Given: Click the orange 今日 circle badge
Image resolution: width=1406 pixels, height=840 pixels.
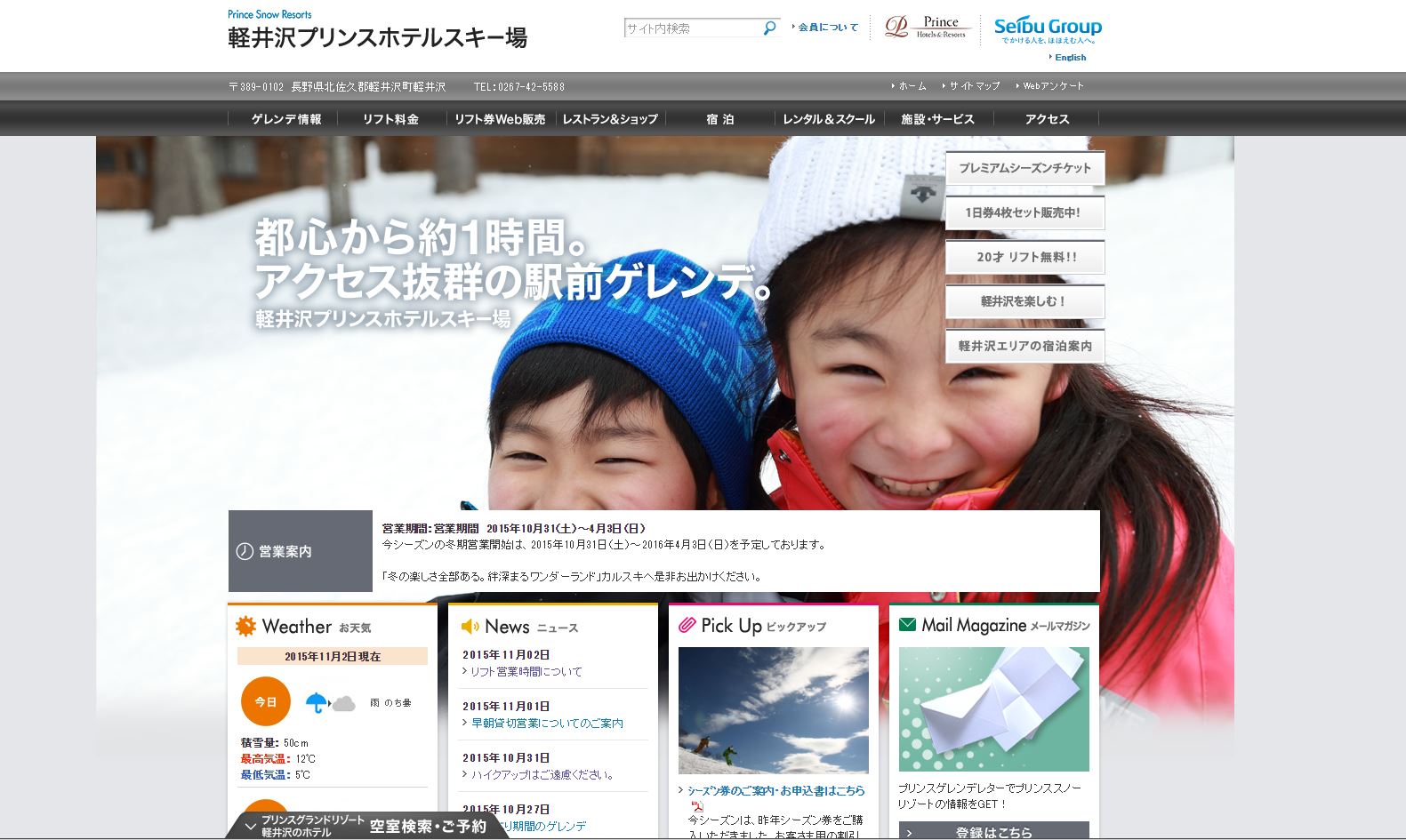Looking at the screenshot, I should click(x=266, y=701).
